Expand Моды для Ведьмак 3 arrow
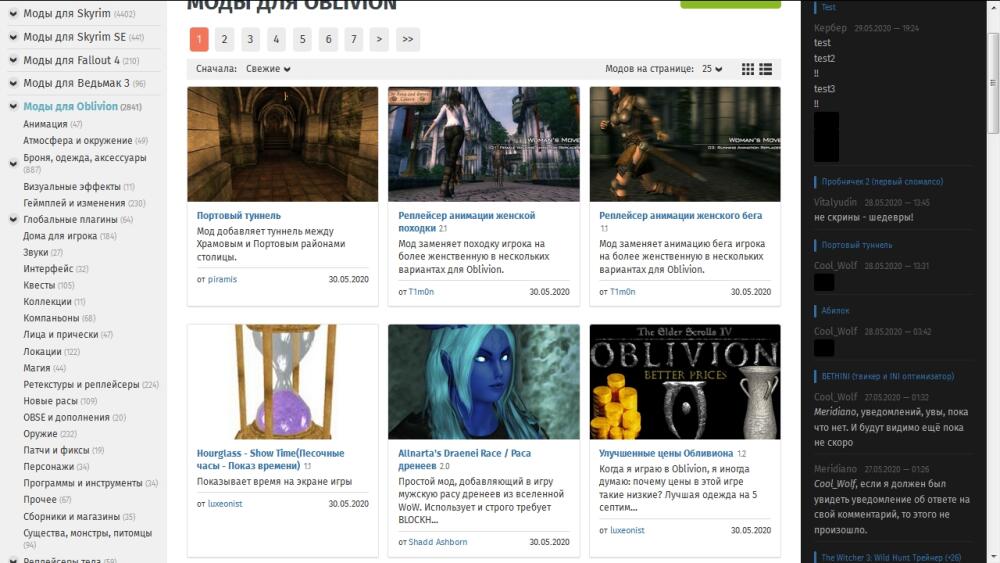Image resolution: width=1000 pixels, height=563 pixels. point(13,83)
